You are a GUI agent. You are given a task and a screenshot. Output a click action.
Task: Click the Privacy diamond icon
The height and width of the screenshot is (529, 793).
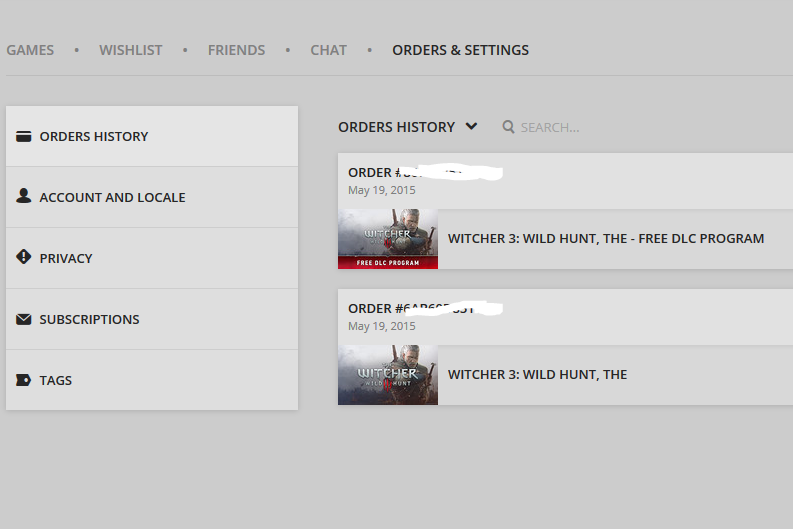[x=23, y=257]
